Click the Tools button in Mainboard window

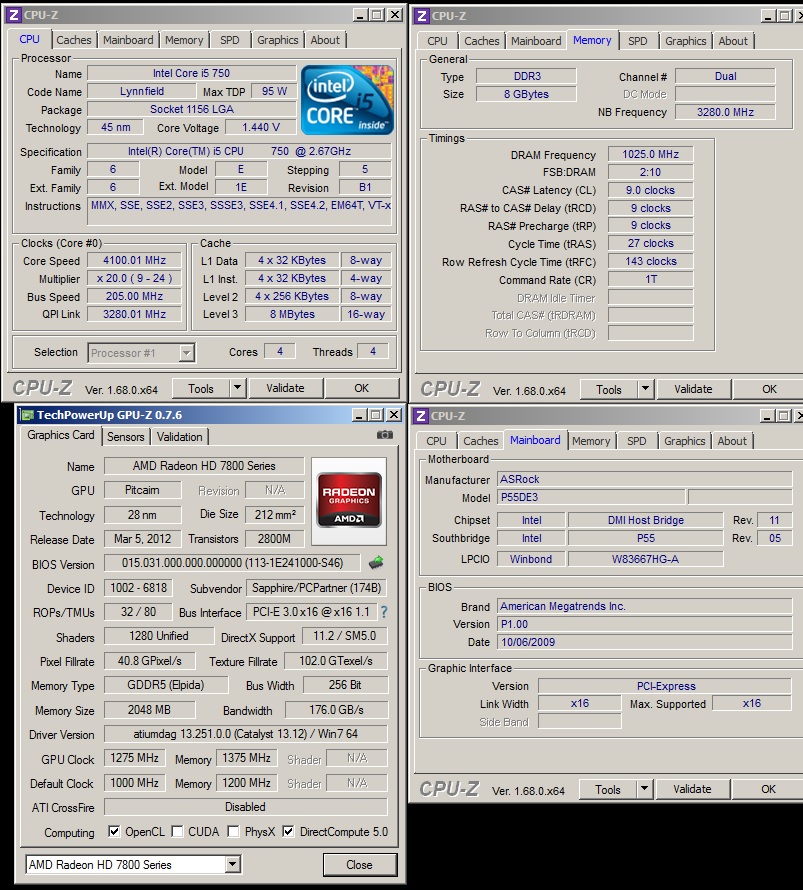[x=608, y=789]
